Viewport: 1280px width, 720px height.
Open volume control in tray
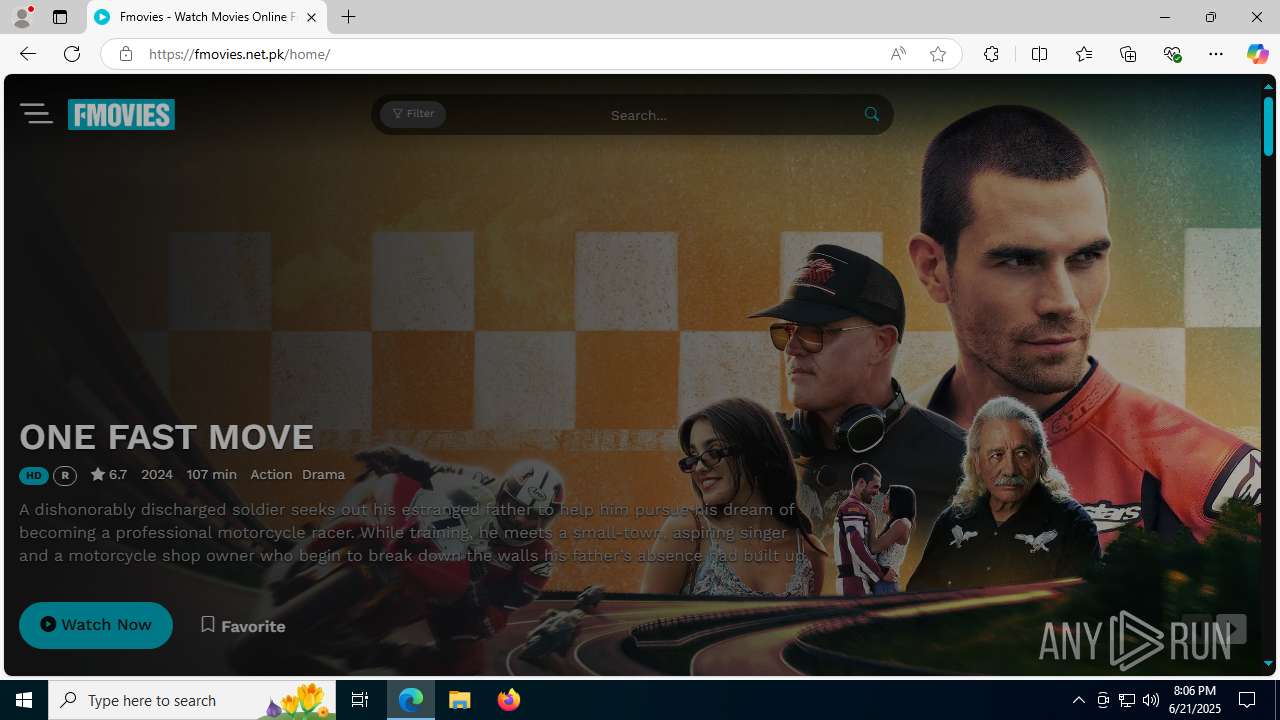[x=1151, y=700]
